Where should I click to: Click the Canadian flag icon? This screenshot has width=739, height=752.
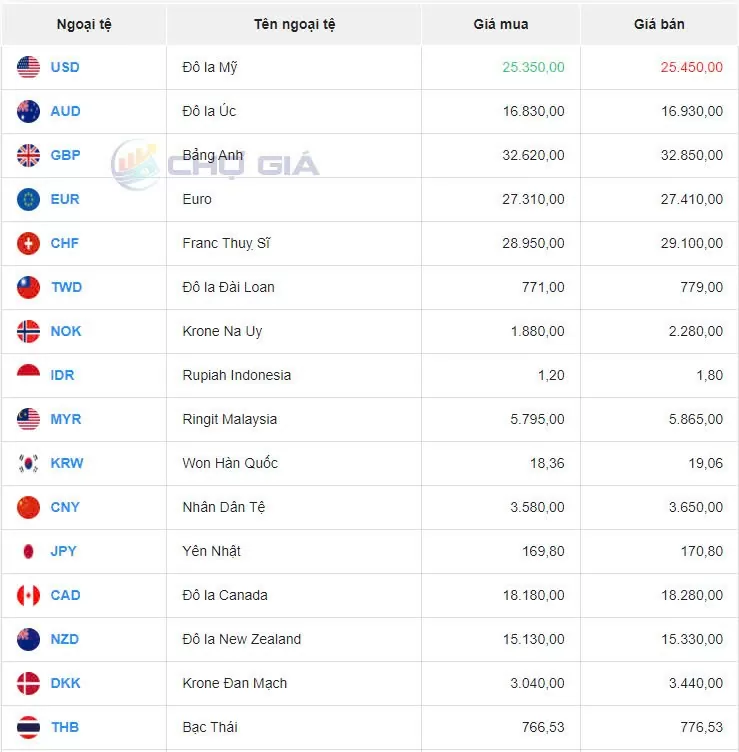click(x=28, y=596)
